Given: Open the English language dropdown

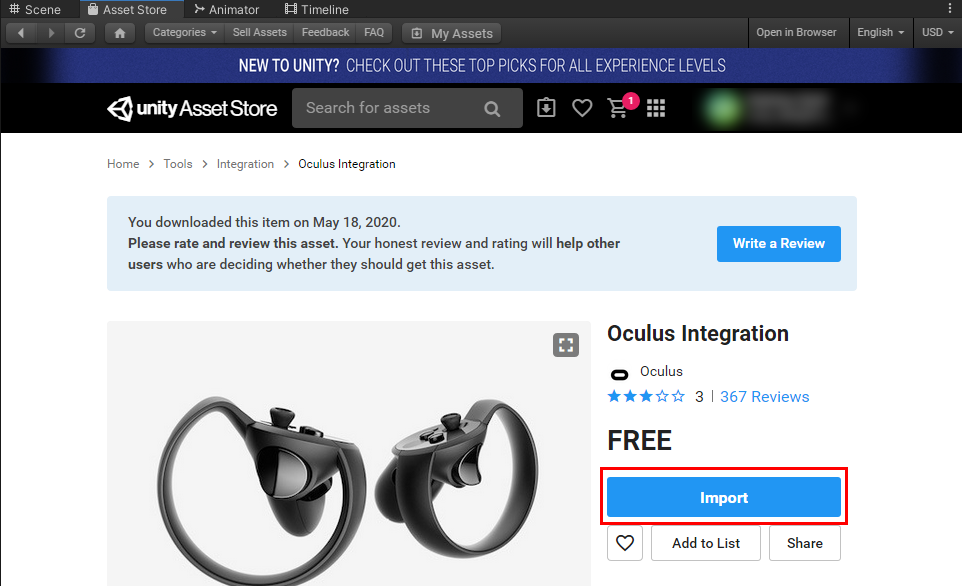Looking at the screenshot, I should (x=880, y=33).
